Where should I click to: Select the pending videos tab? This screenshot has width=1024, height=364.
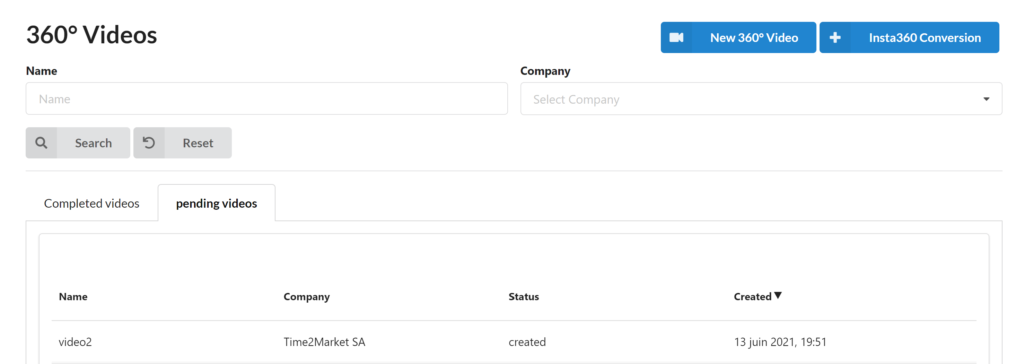216,203
